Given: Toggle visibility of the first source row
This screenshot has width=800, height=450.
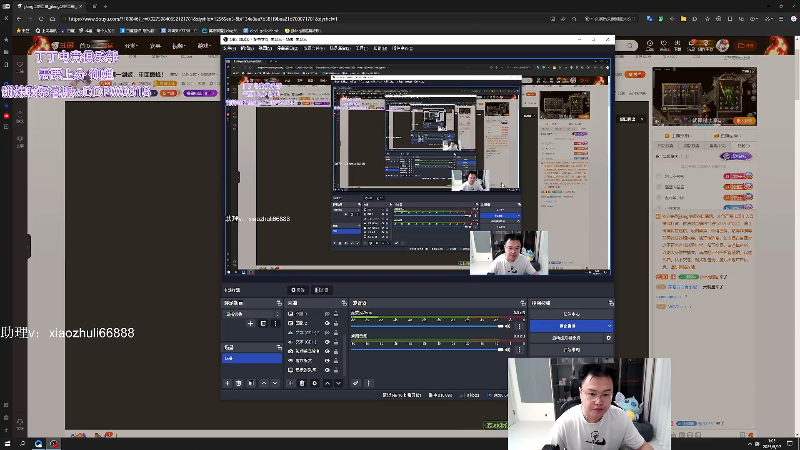Looking at the screenshot, I should pos(327,314).
